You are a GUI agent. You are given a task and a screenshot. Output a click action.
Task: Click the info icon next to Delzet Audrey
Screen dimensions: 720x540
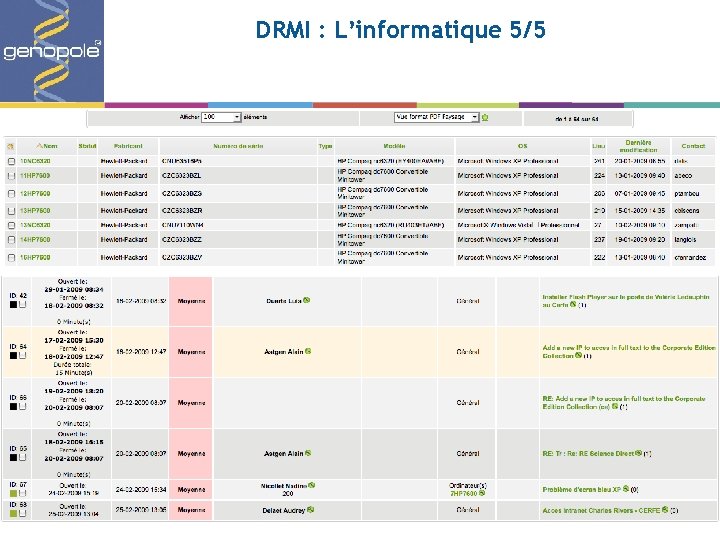310,510
